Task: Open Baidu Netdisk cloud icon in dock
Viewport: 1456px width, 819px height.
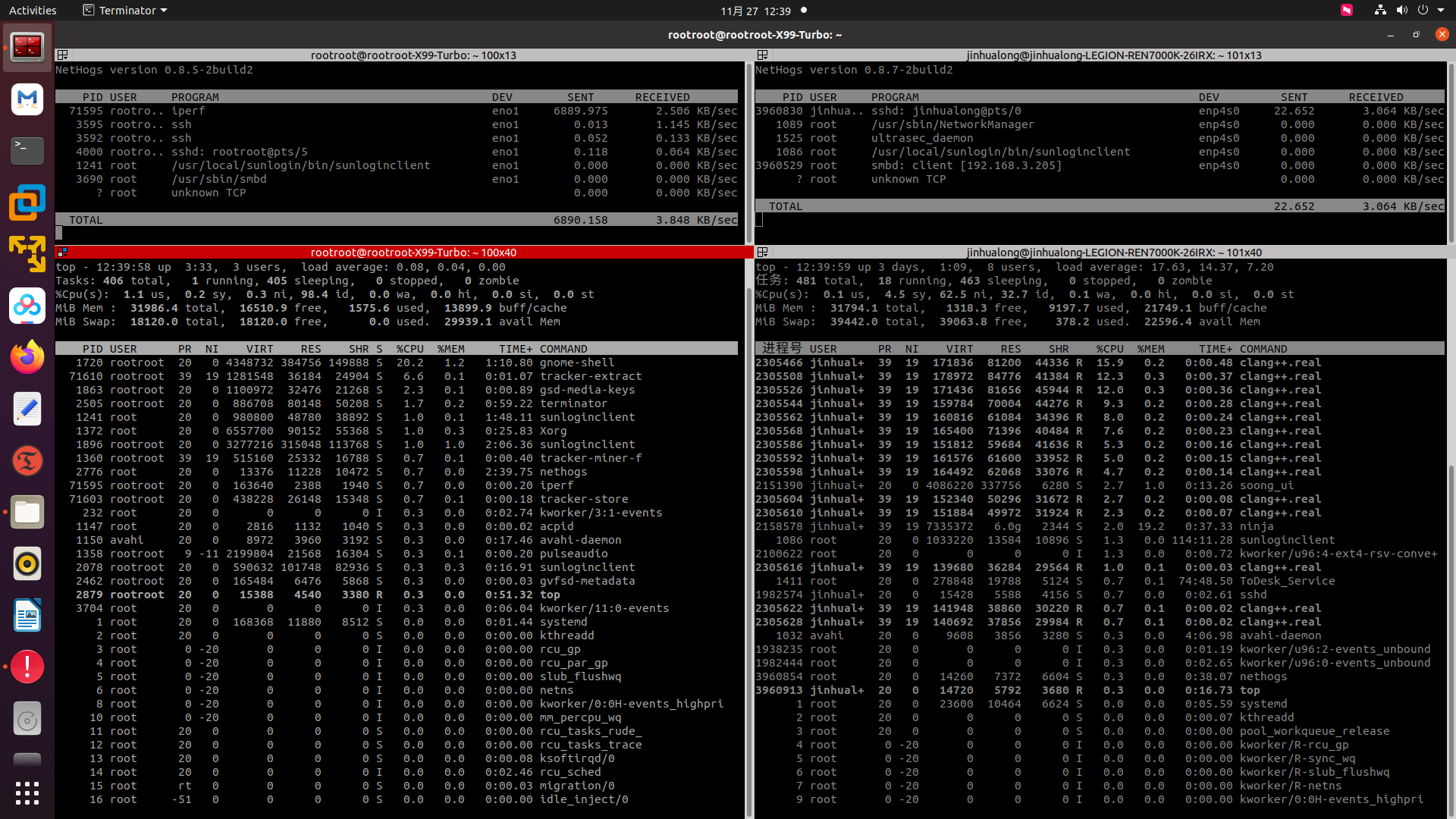Action: 27,306
